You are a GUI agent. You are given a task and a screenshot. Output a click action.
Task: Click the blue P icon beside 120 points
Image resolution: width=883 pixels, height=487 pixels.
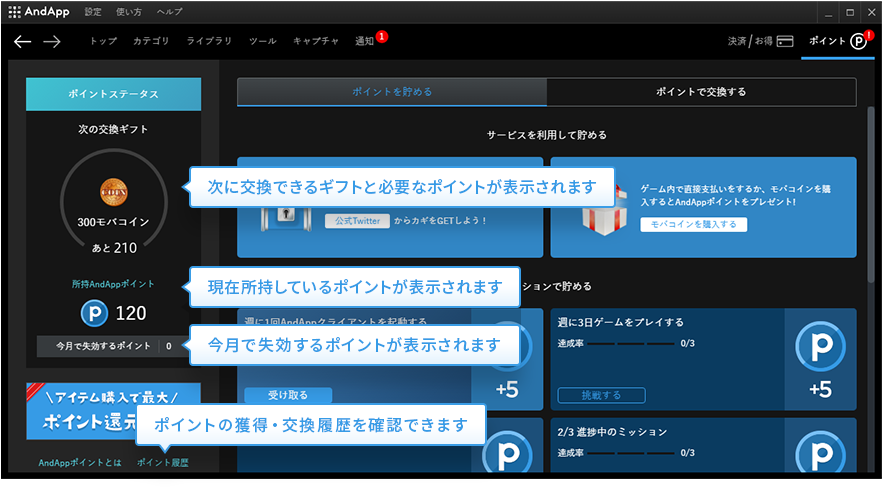(94, 313)
